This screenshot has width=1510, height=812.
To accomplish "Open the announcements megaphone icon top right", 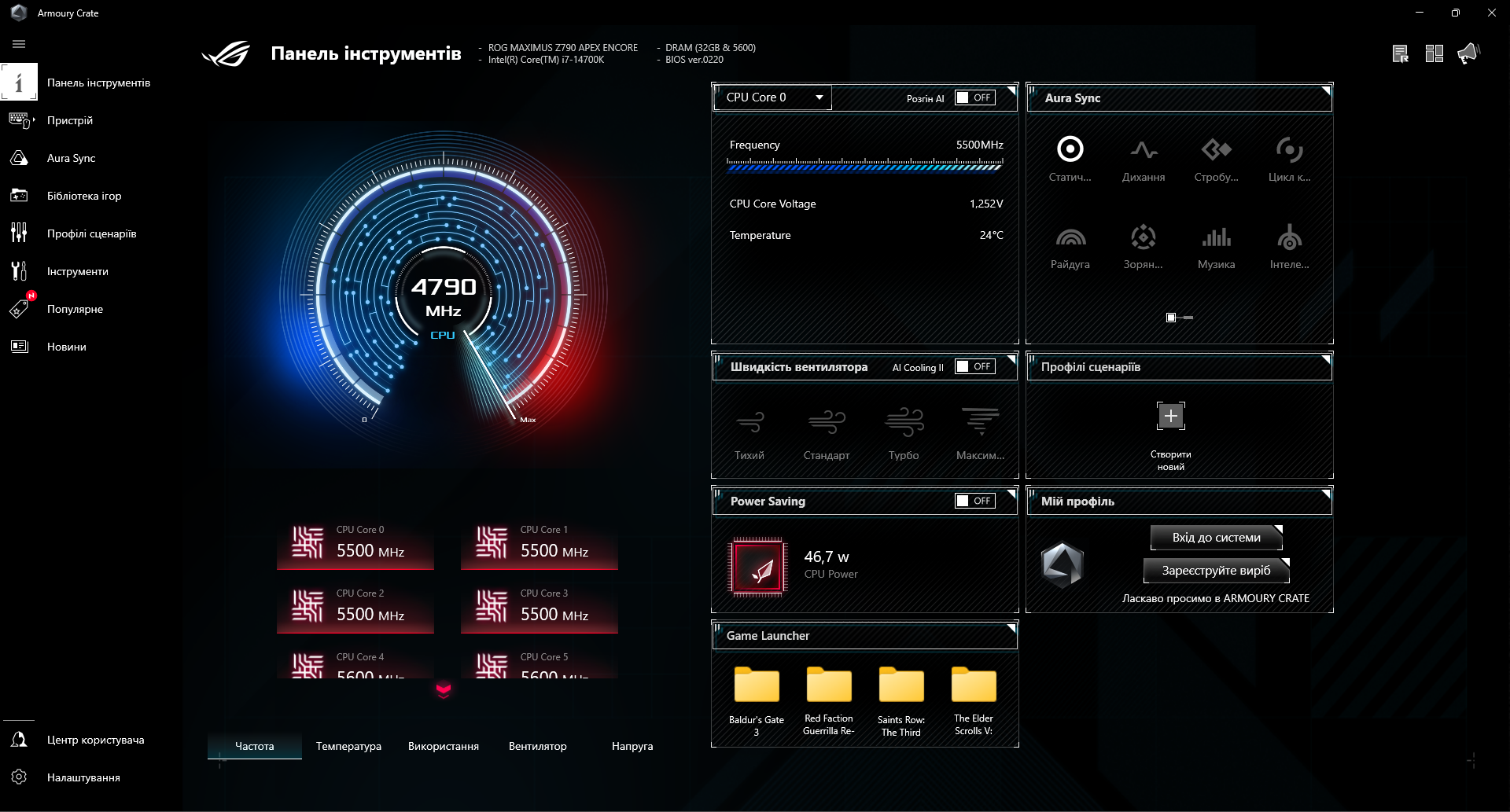I will tap(1469, 53).
